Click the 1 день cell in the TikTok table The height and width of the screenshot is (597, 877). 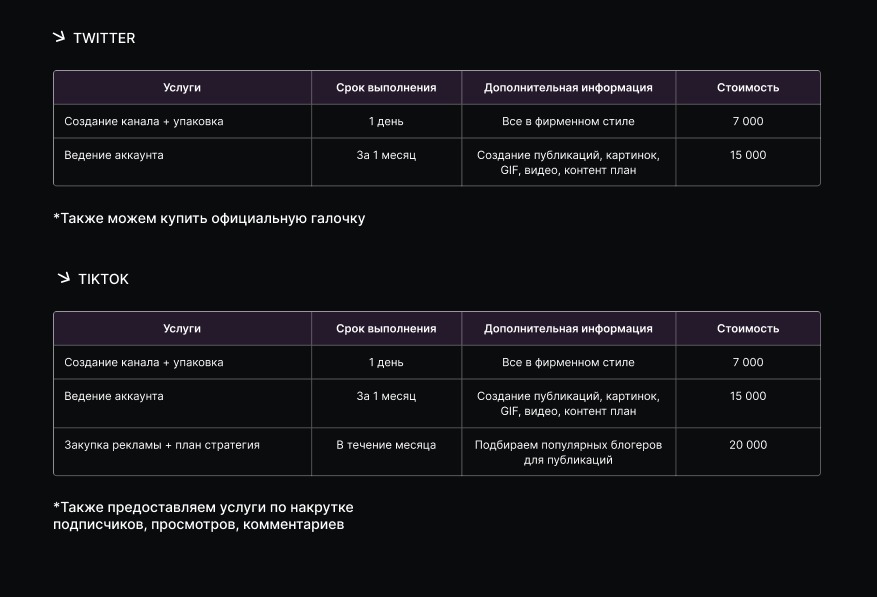386,363
